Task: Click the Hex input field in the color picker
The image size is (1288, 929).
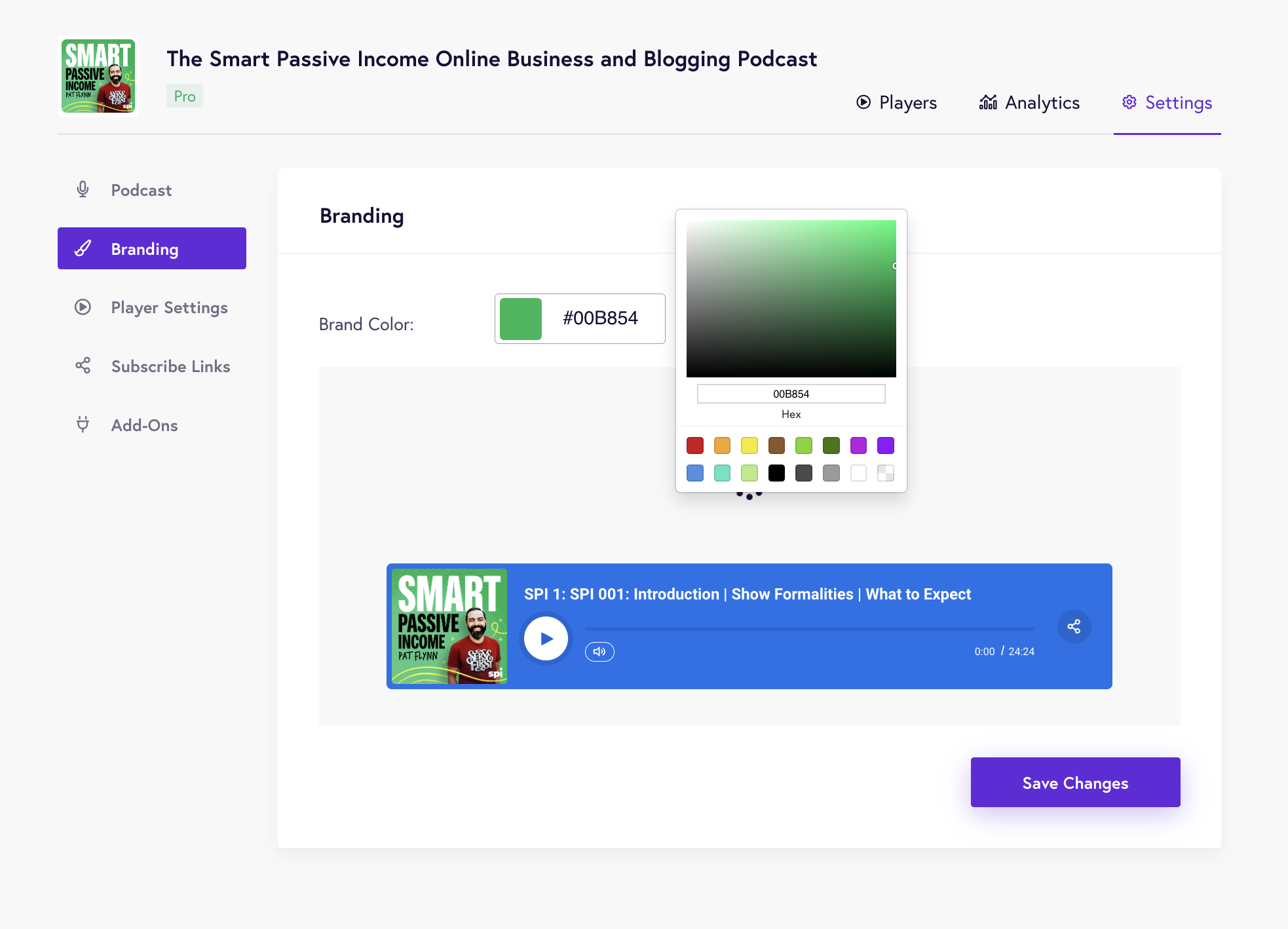Action: [791, 394]
